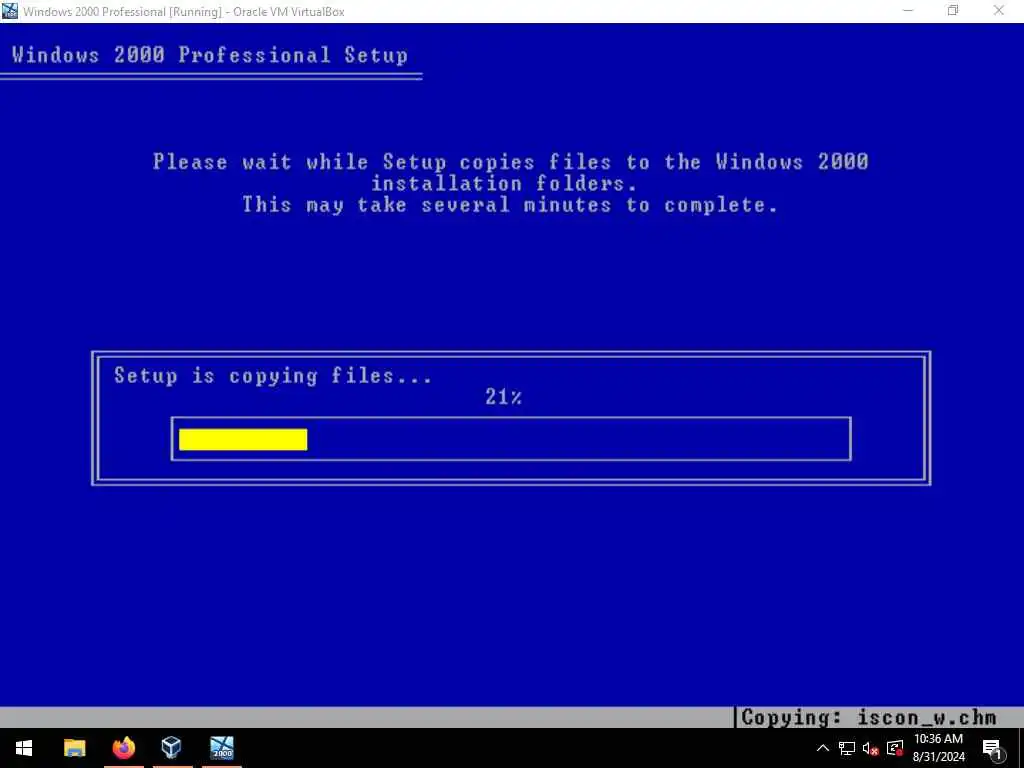This screenshot has height=768, width=1024.
Task: Click 'Please wait while Setup copies' line
Action: point(510,161)
